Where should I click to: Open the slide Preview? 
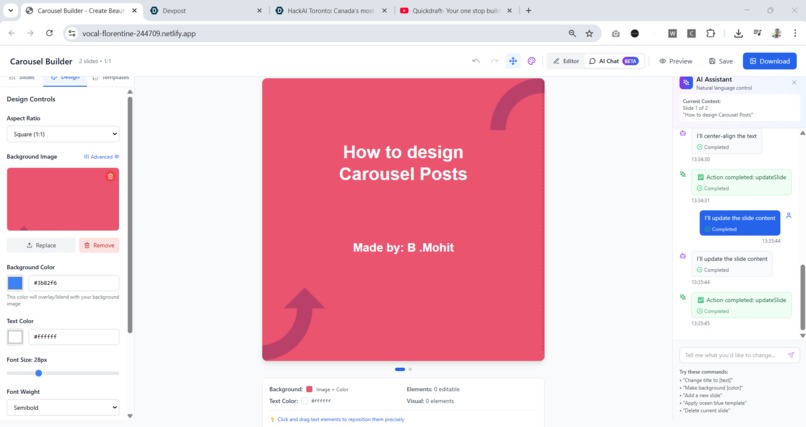[675, 61]
